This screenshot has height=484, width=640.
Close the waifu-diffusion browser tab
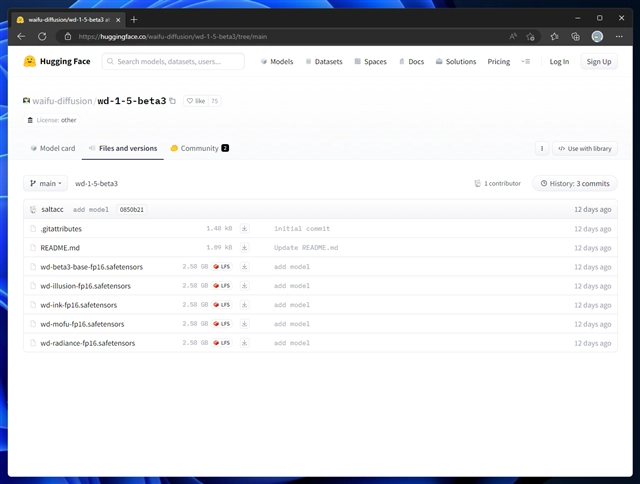(118, 20)
